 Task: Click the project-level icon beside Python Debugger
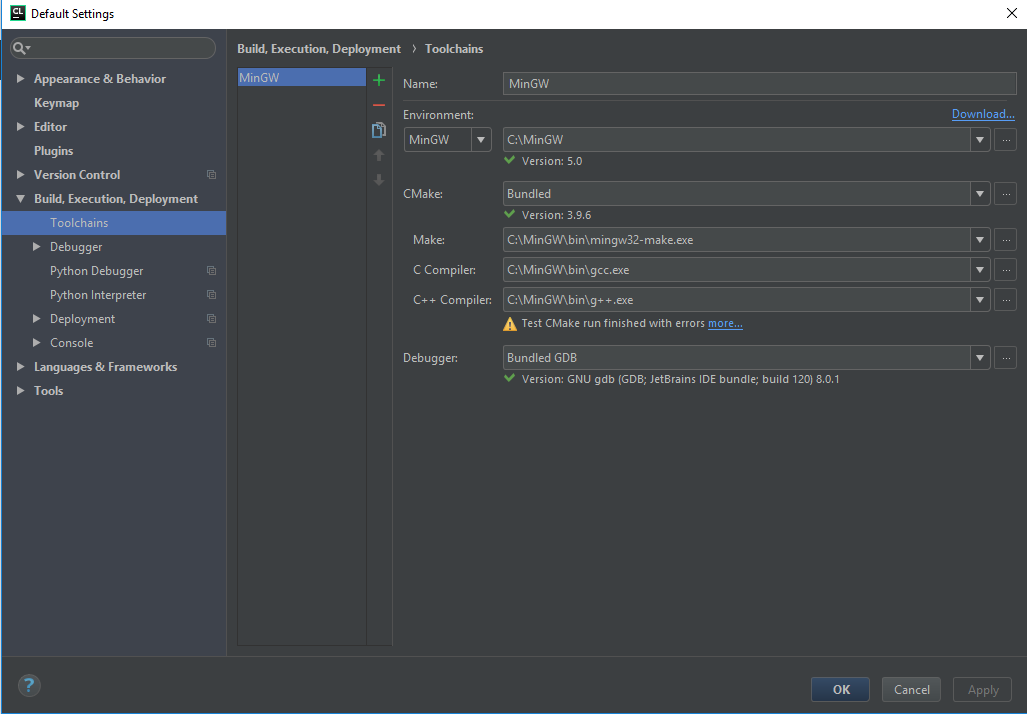tap(212, 271)
